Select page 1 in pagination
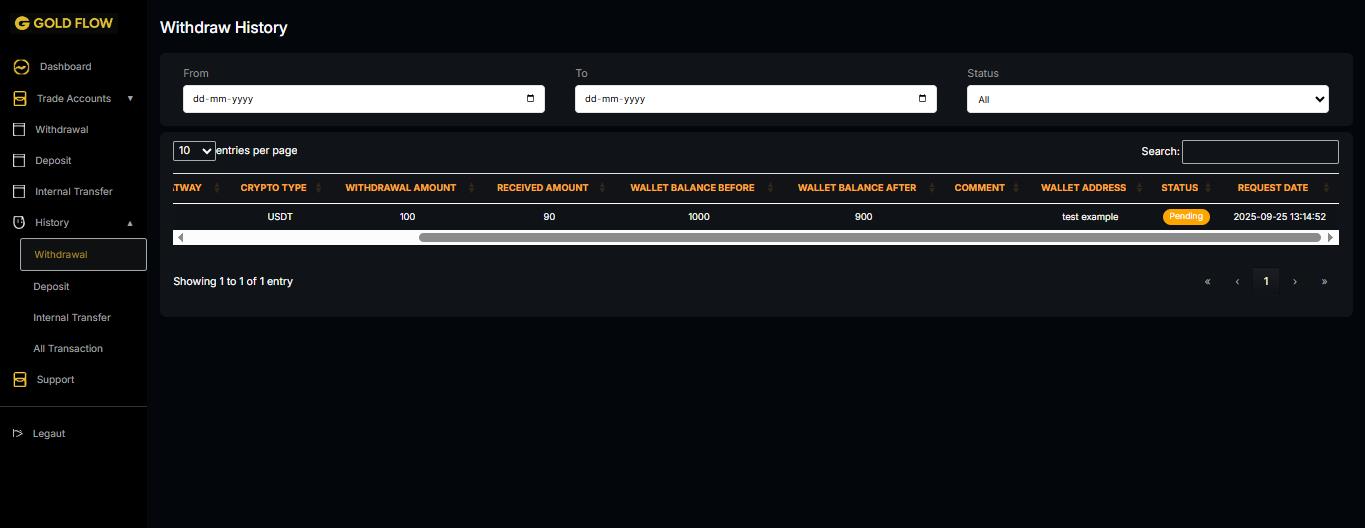 pyautogui.click(x=1266, y=281)
